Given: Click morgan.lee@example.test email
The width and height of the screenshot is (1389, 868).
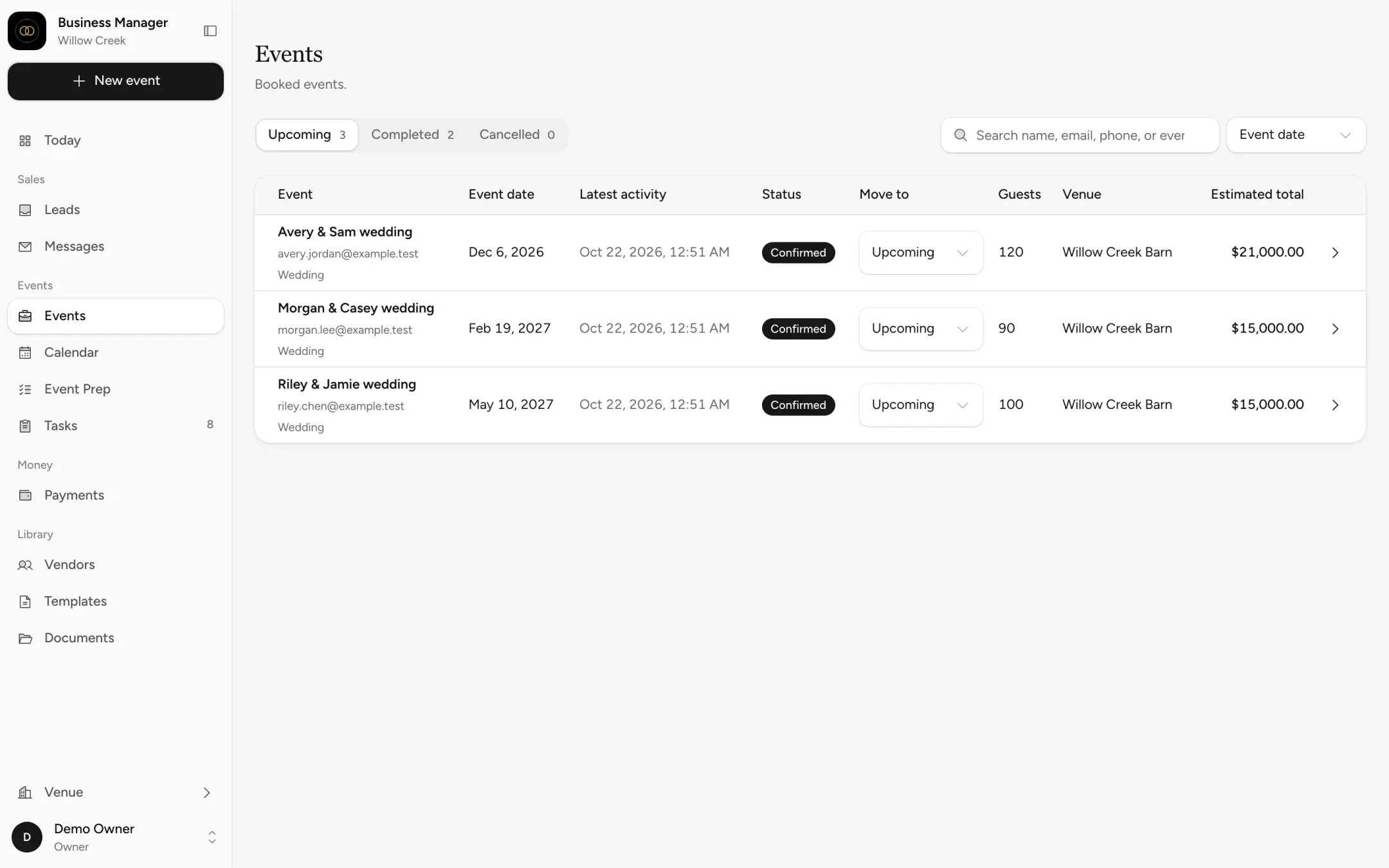Looking at the screenshot, I should click(345, 330).
